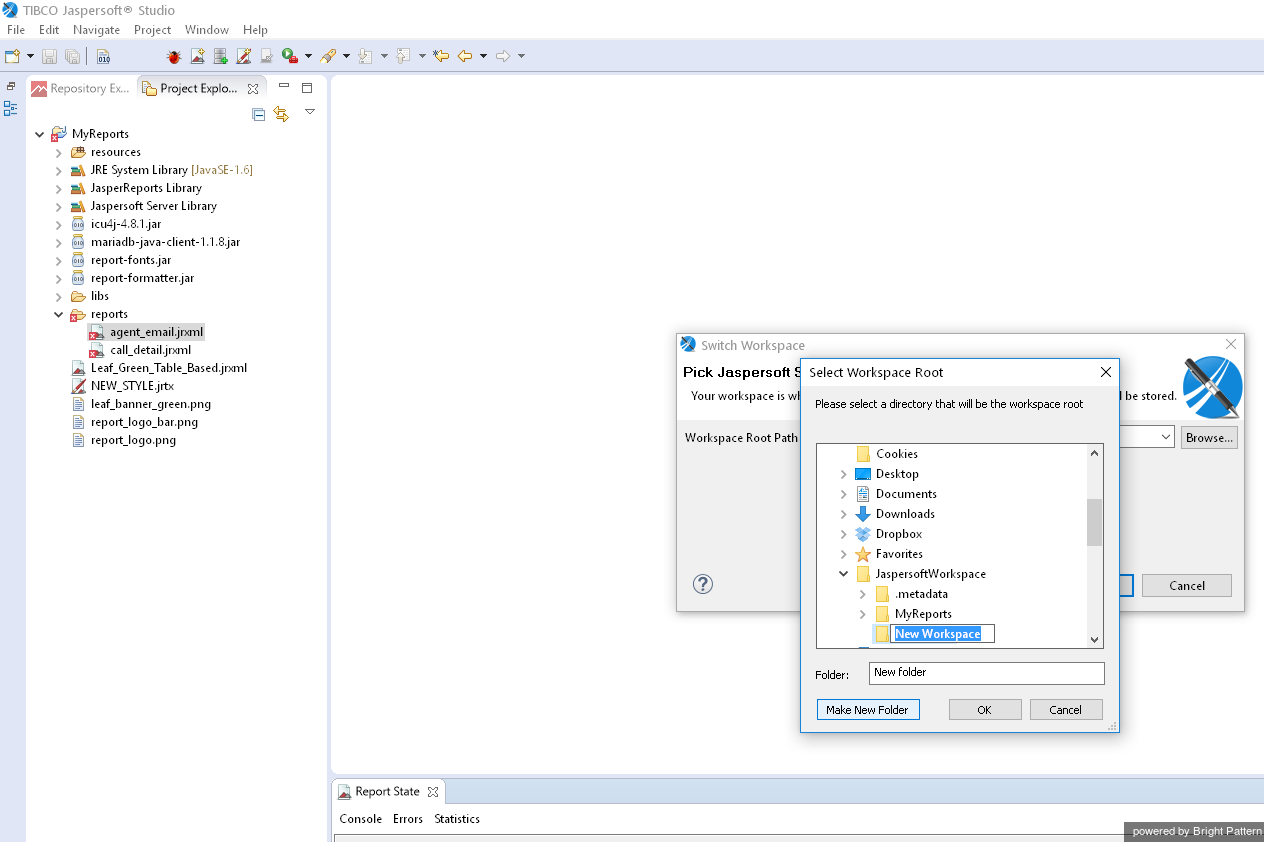Click the help question mark icon
This screenshot has height=842, width=1264.
pos(703,584)
